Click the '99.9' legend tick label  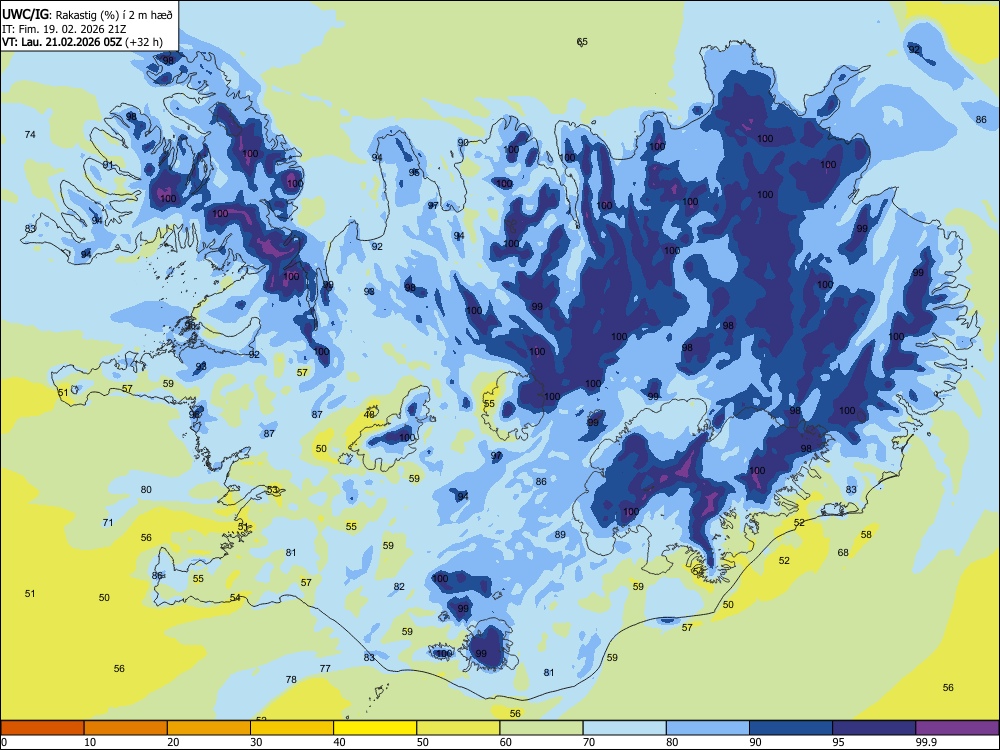click(925, 742)
